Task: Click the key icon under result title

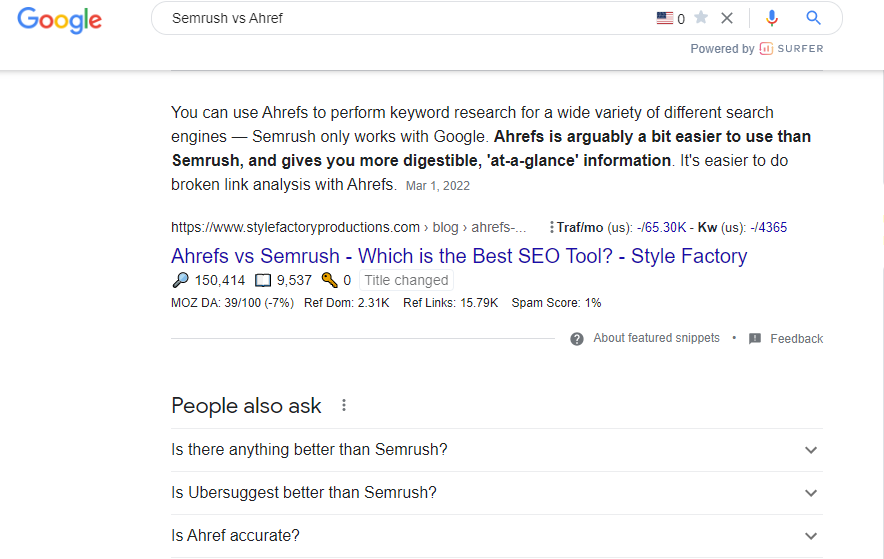Action: (x=329, y=280)
